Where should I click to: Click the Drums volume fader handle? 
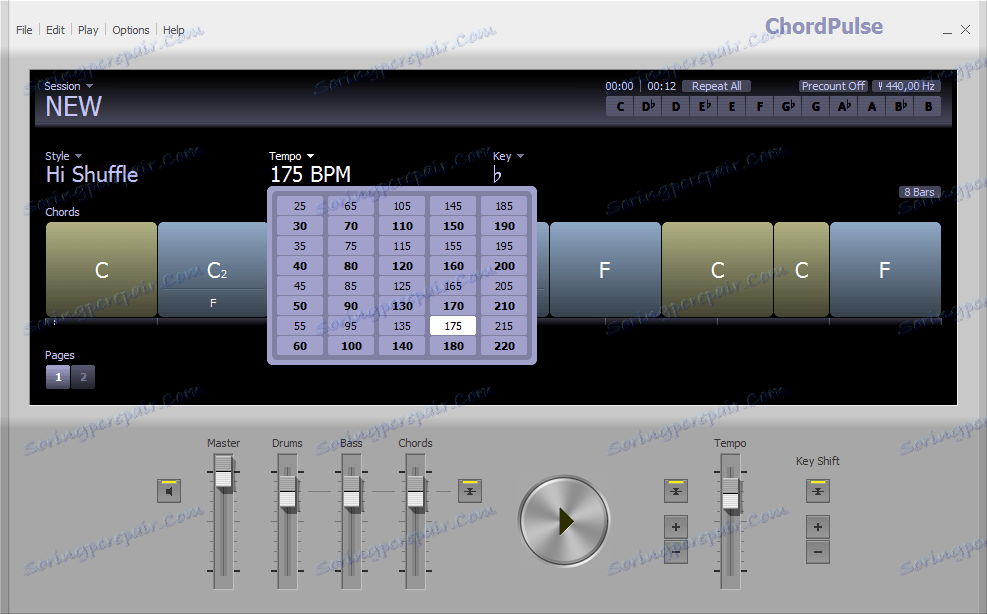(x=288, y=492)
